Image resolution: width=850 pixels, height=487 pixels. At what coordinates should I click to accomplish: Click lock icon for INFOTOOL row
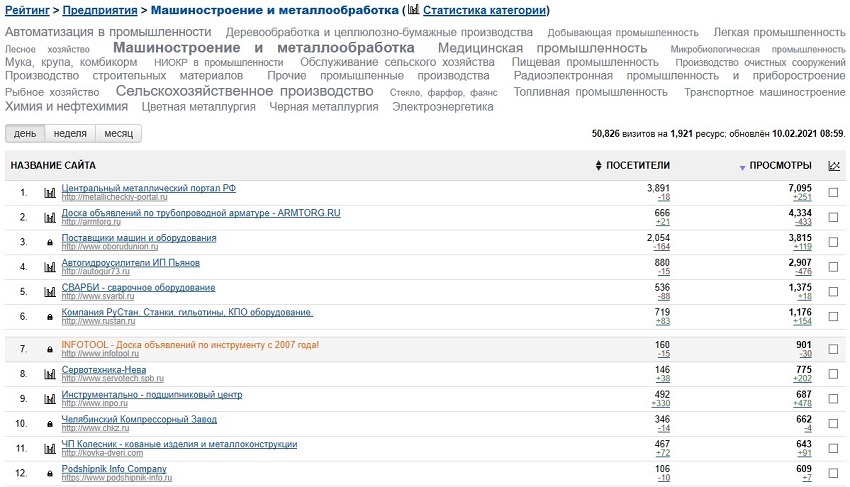pyautogui.click(x=50, y=349)
